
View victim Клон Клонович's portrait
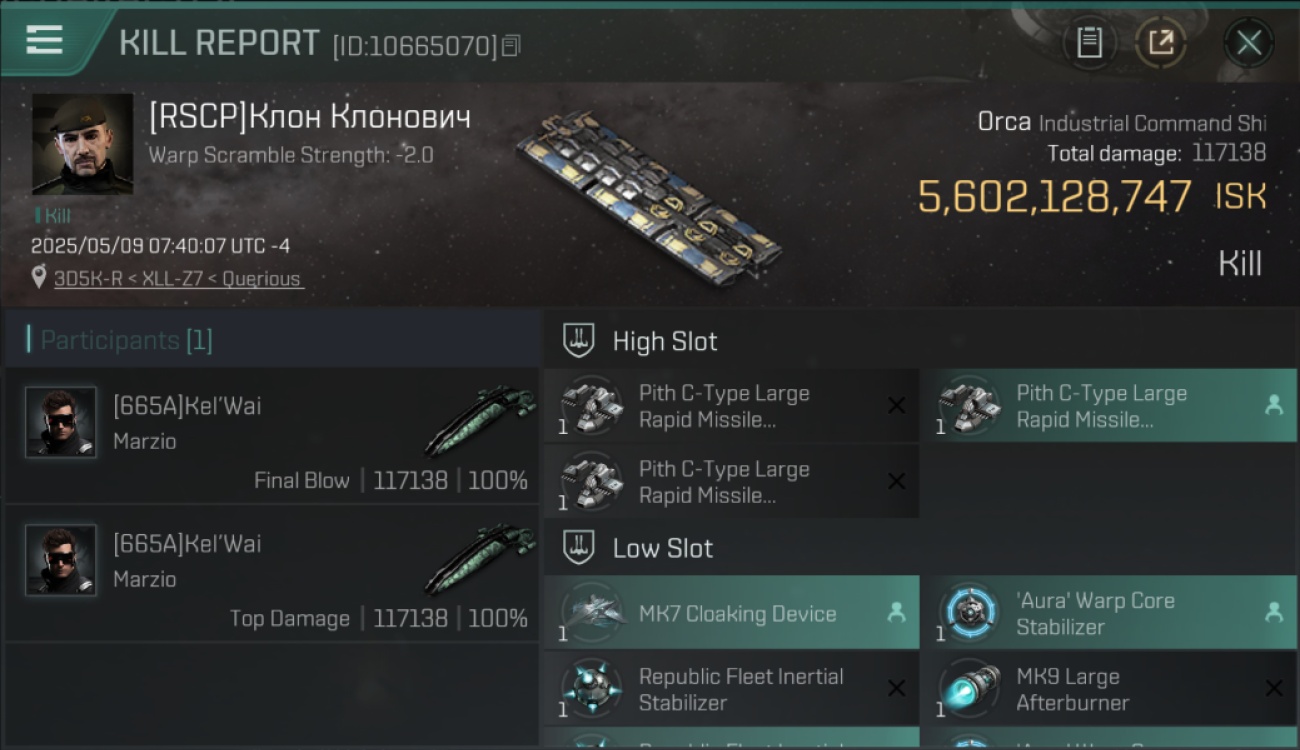pos(82,144)
